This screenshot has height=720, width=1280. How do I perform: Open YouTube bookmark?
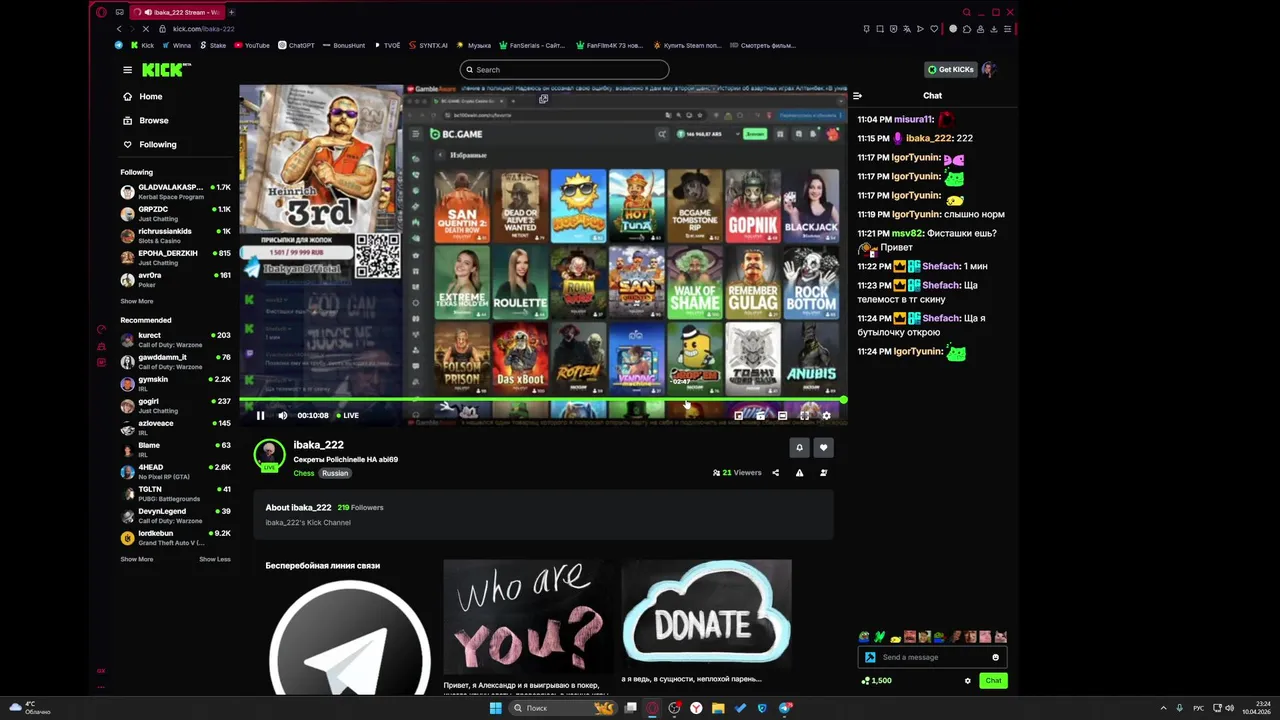(251, 45)
